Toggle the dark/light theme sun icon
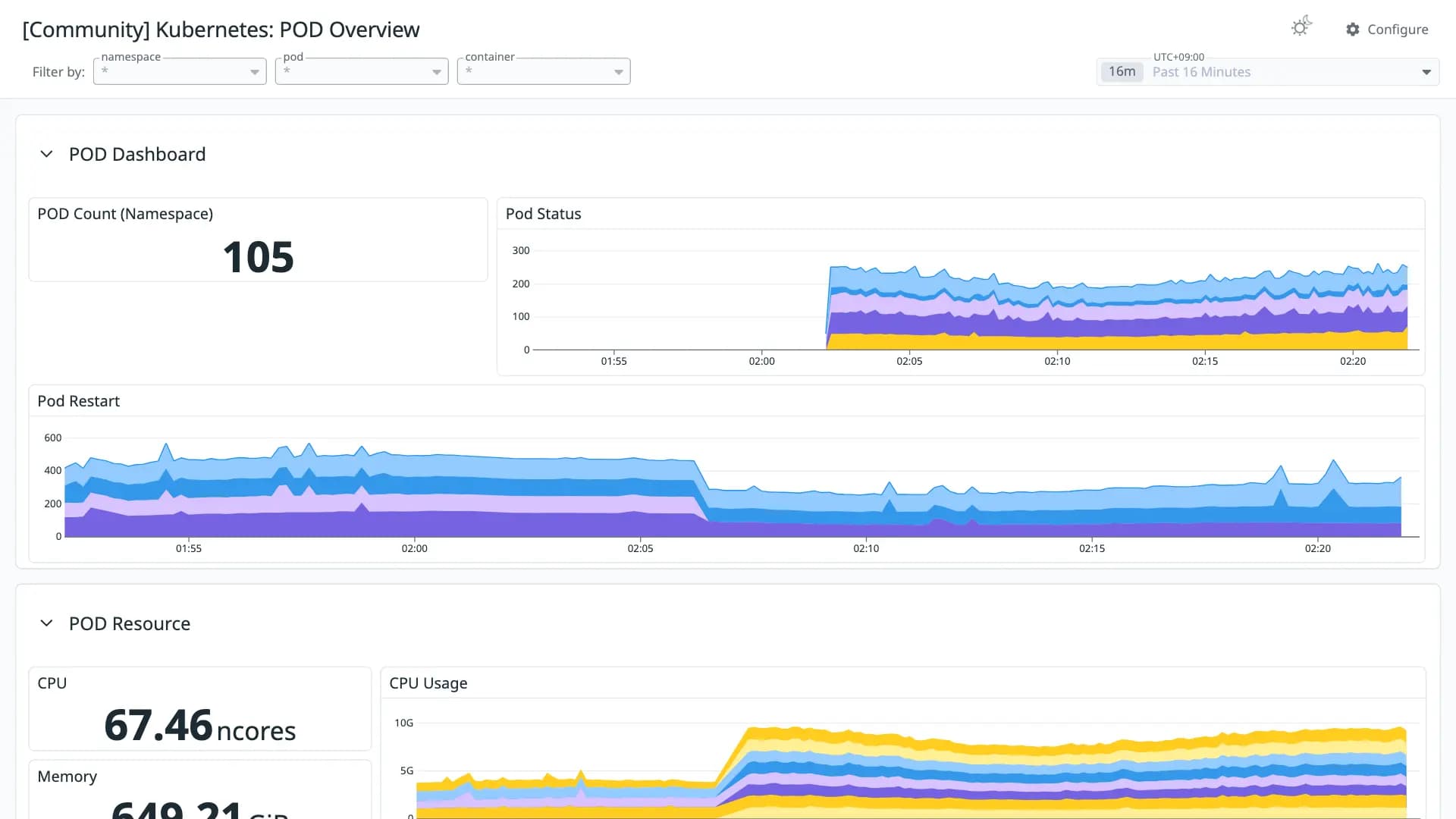1456x819 pixels. click(1301, 27)
